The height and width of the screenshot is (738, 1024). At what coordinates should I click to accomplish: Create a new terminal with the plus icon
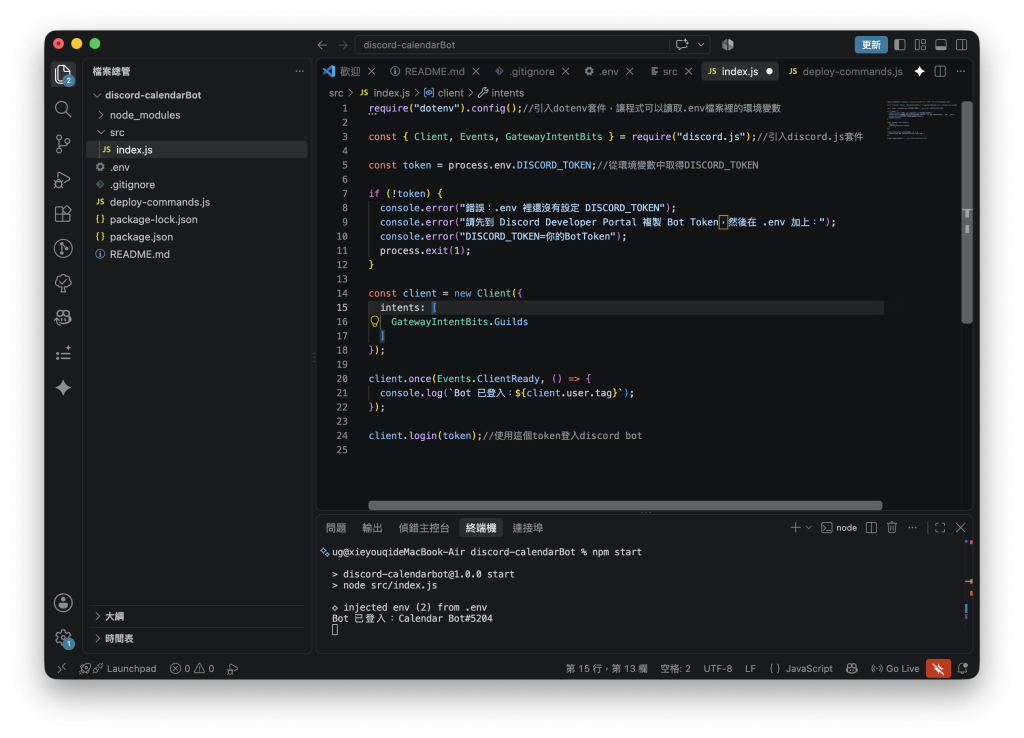(795, 527)
